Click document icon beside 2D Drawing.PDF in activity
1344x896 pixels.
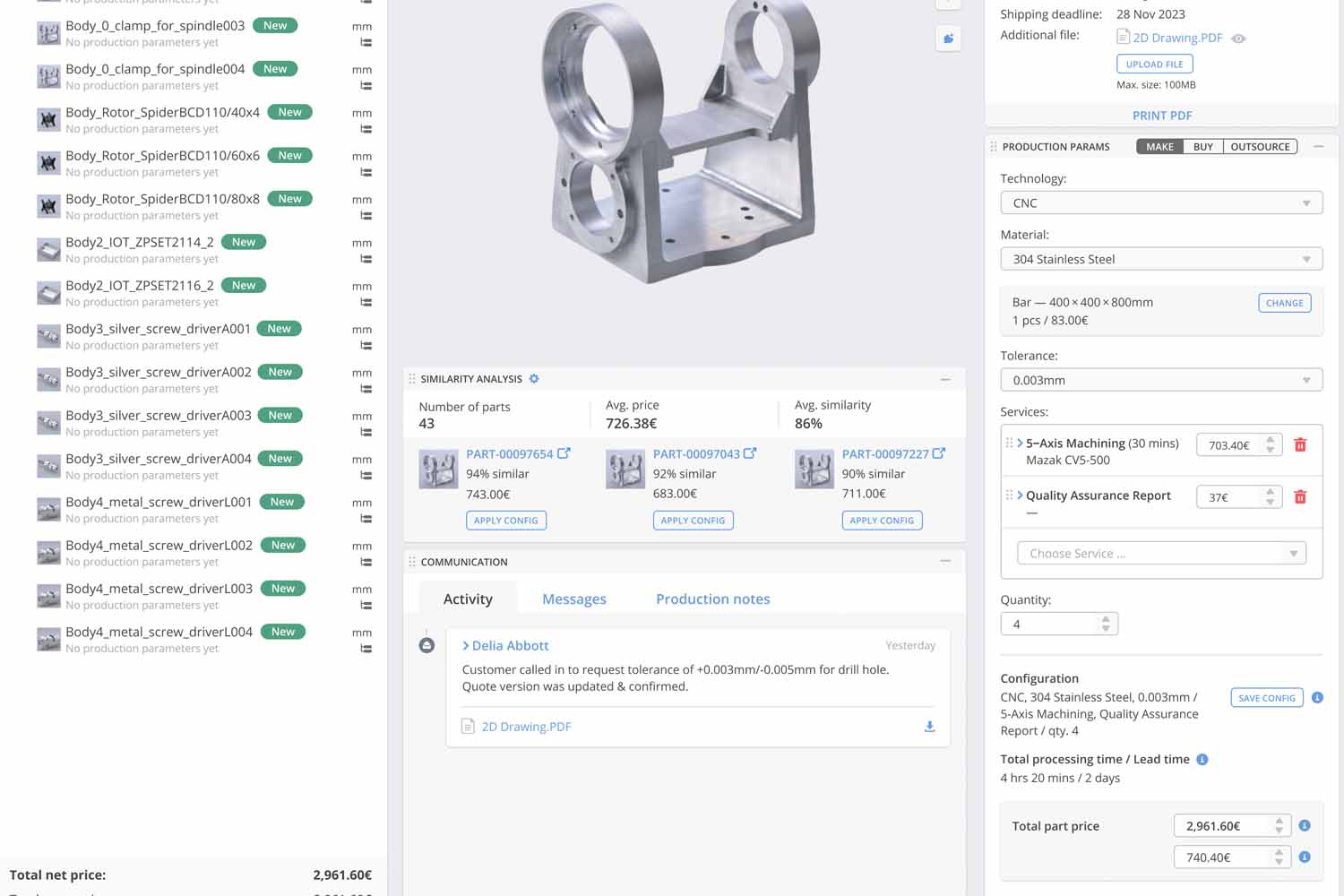point(468,727)
